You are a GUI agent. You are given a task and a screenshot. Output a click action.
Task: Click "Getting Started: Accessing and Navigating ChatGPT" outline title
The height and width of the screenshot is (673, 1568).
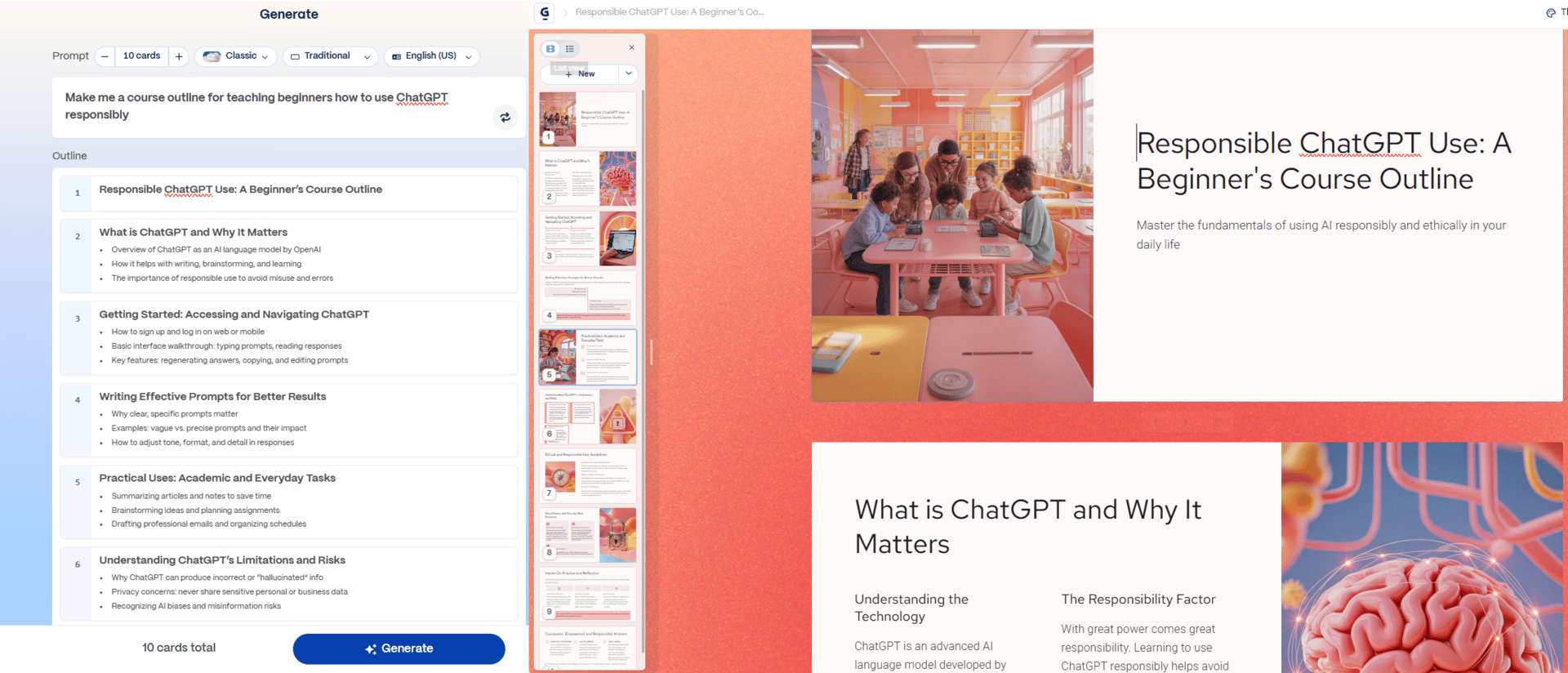tap(234, 314)
